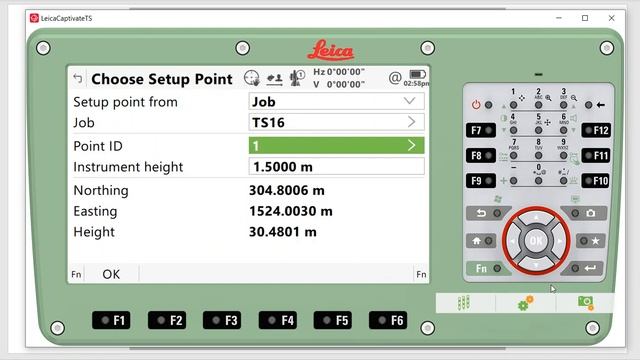The width and height of the screenshot is (640, 360).
Task: Click the F10 function key
Action: point(596,180)
